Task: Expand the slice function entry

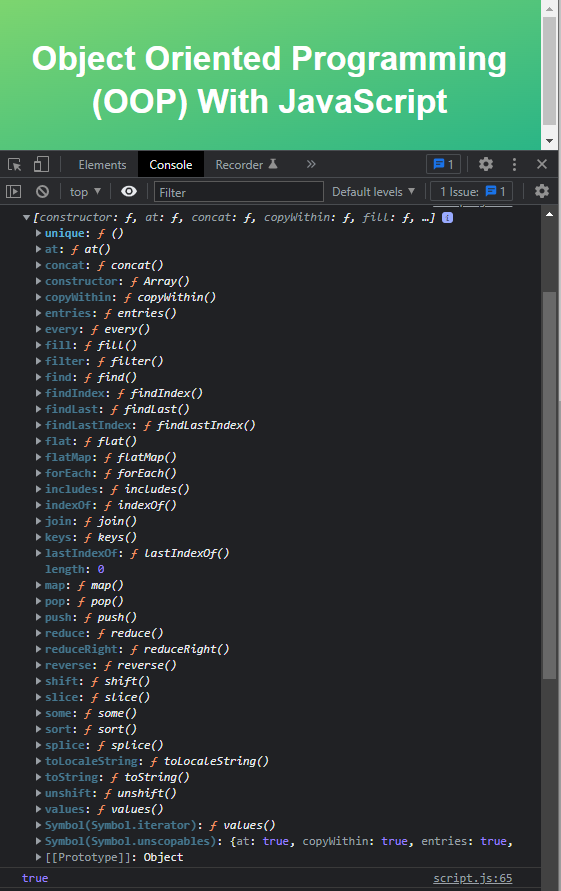Action: coord(38,697)
